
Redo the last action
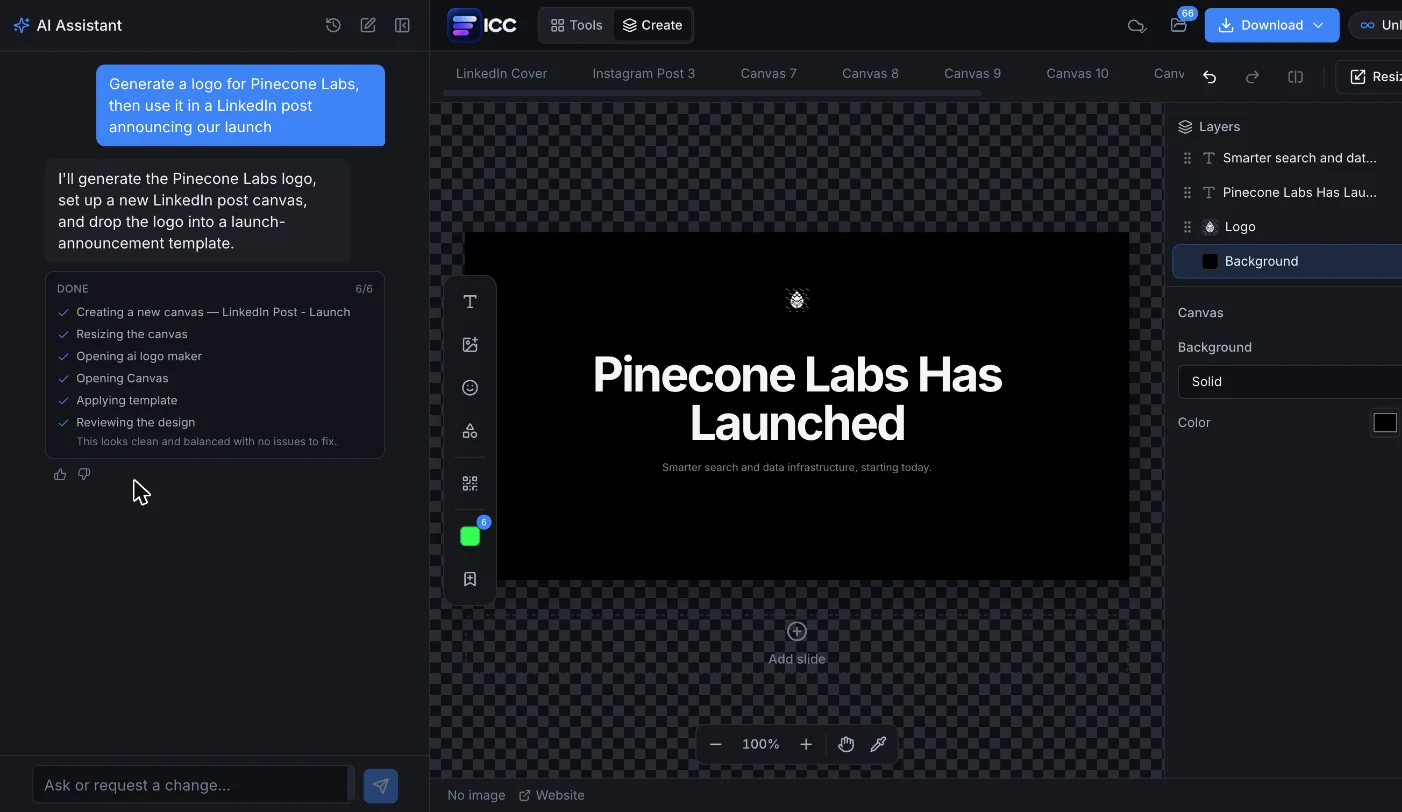[x=1252, y=77]
